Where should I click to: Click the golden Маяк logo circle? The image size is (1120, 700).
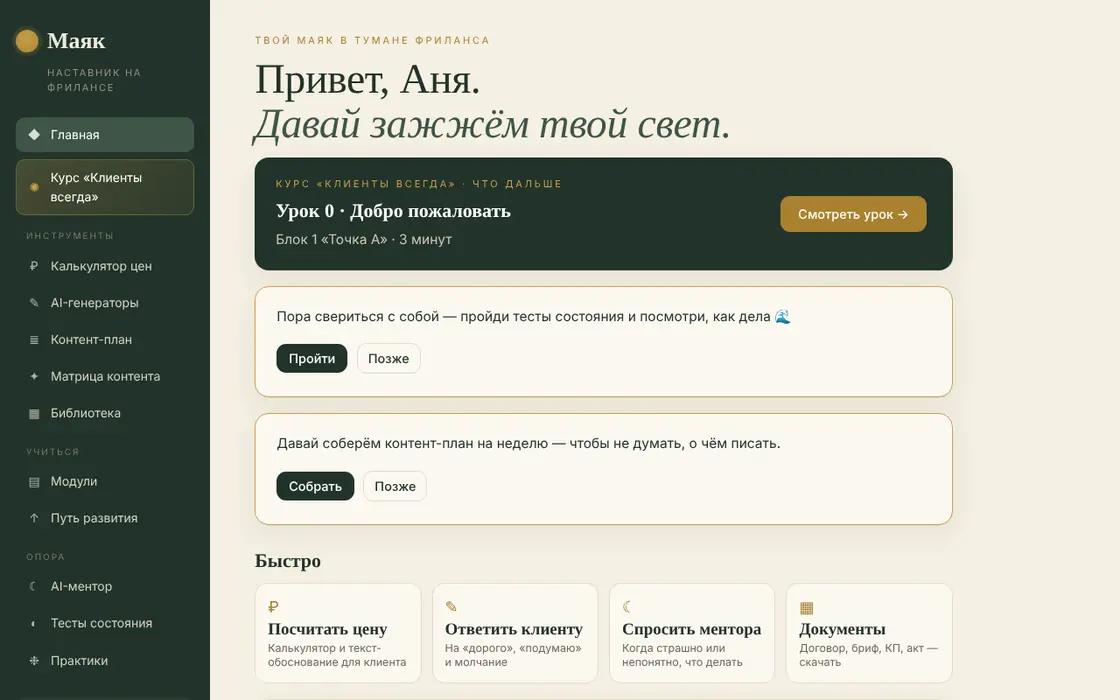click(27, 41)
